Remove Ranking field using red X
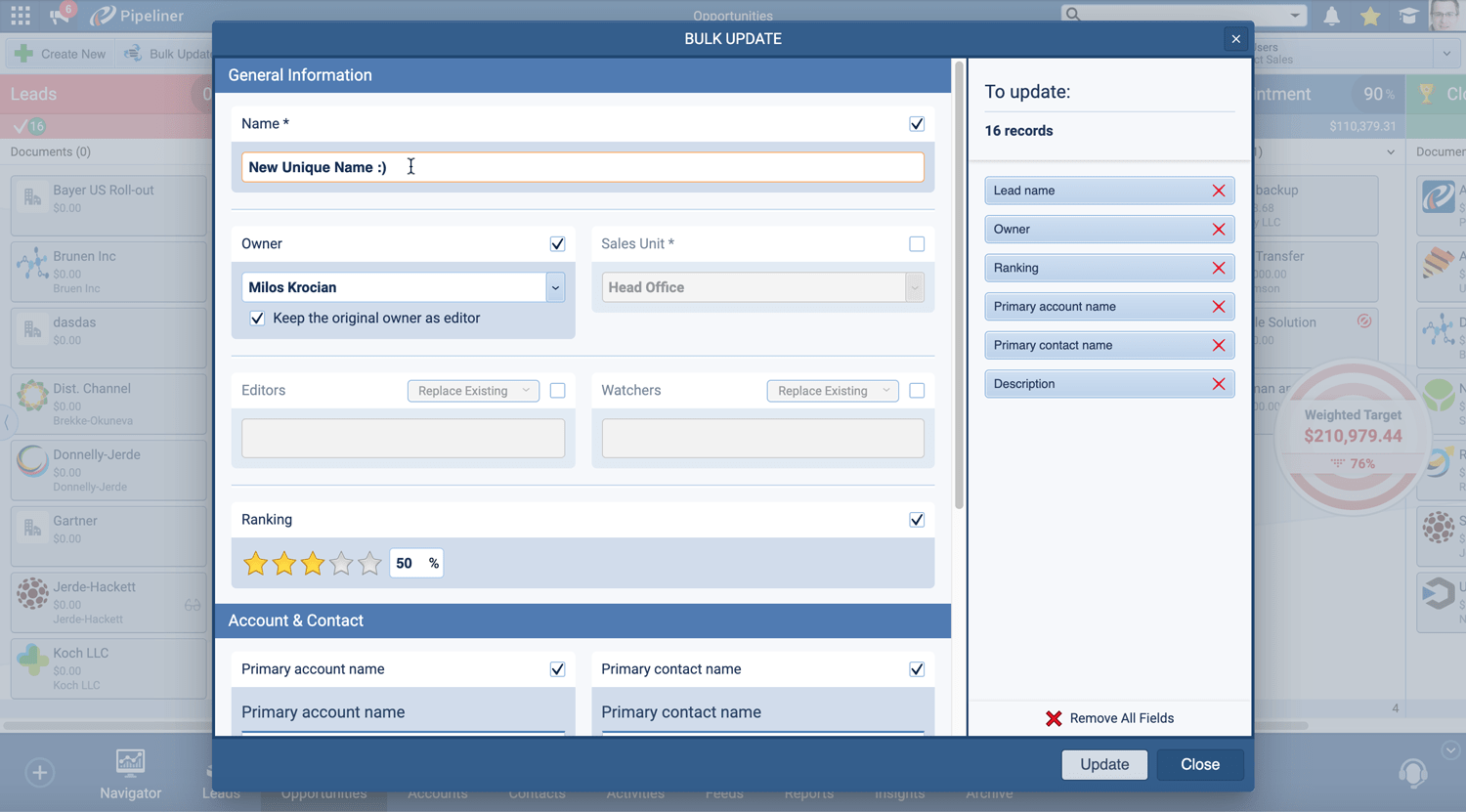1466x812 pixels. tap(1218, 268)
